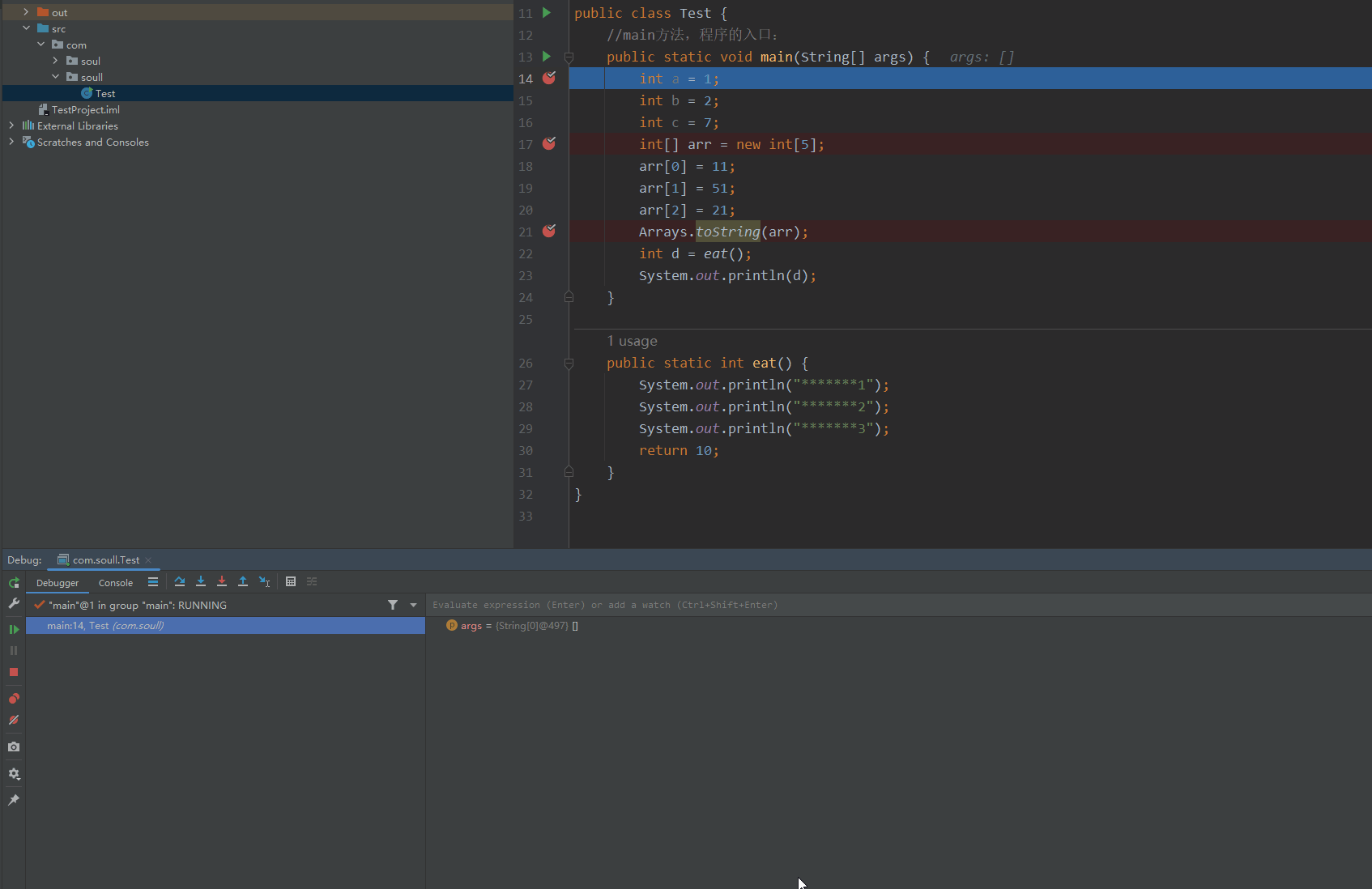1372x889 pixels.
Task: Select the Test class in project tree
Action: click(258, 93)
